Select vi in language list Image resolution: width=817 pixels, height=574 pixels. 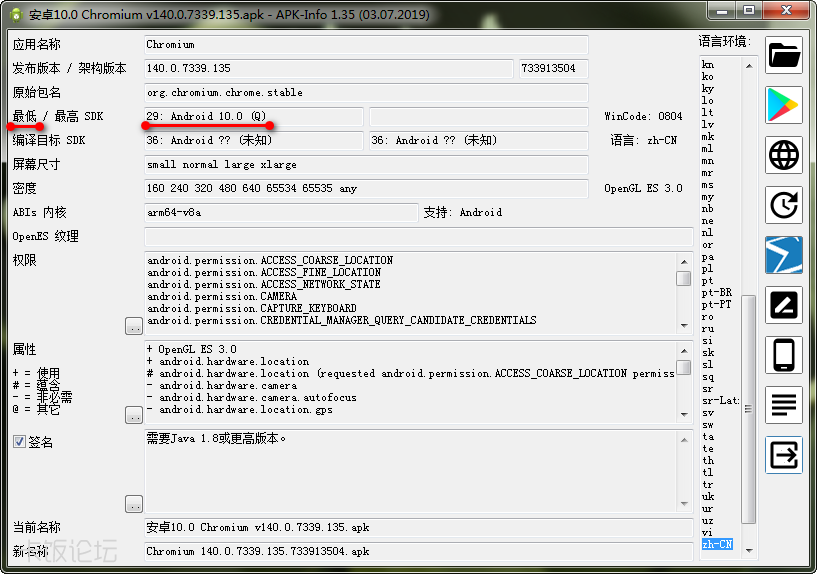(x=707, y=532)
